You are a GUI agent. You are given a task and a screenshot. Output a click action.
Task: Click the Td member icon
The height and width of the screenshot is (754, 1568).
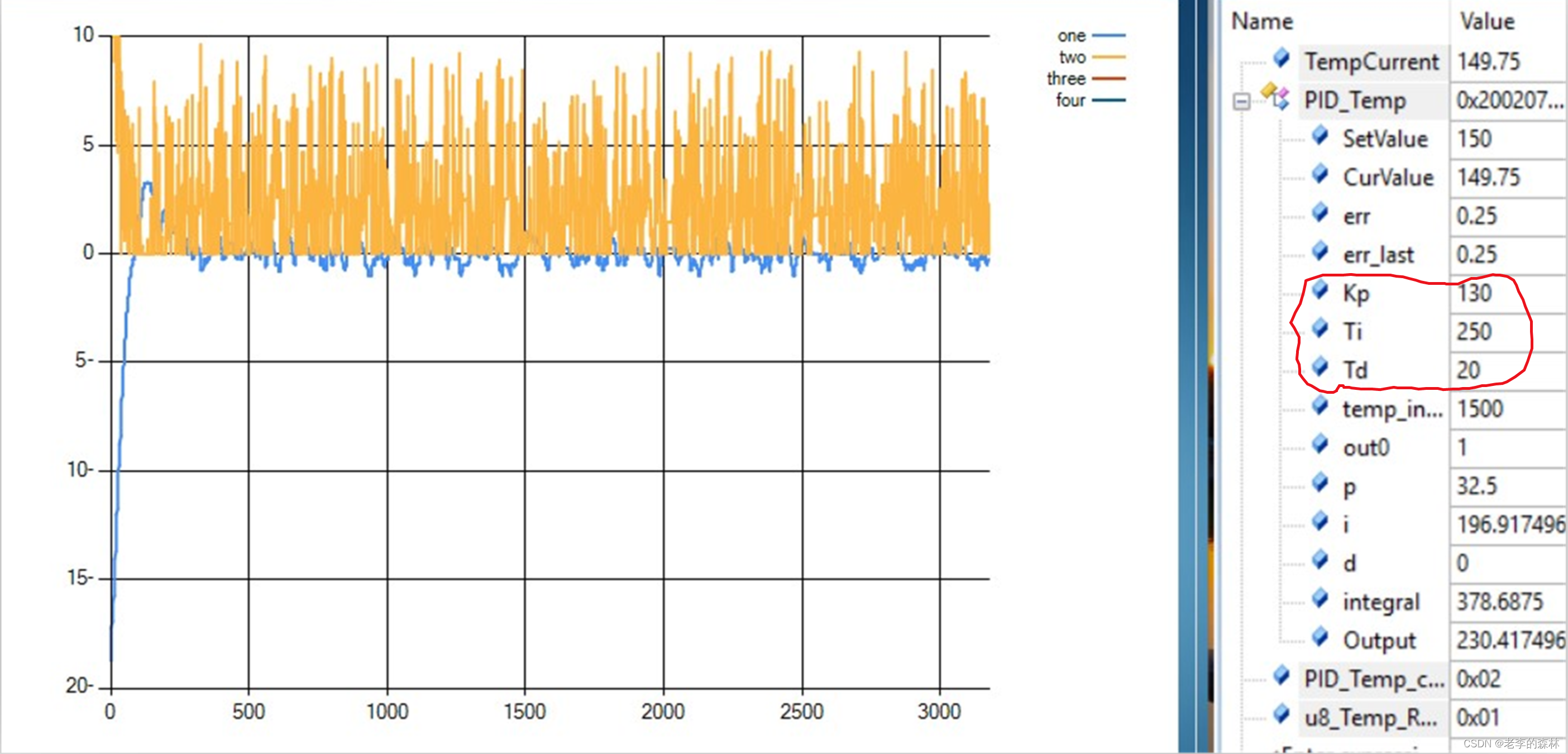click(1320, 366)
